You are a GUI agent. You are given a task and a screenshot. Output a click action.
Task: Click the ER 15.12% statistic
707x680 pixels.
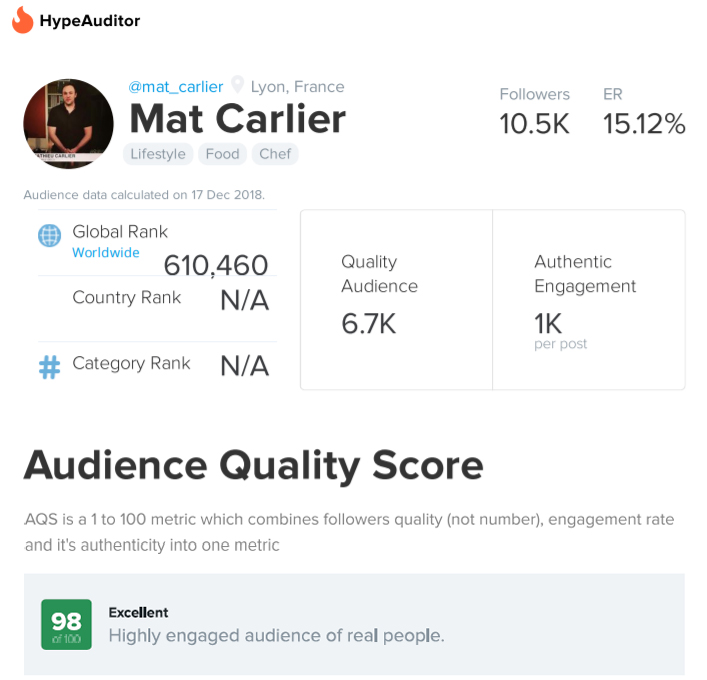[644, 112]
